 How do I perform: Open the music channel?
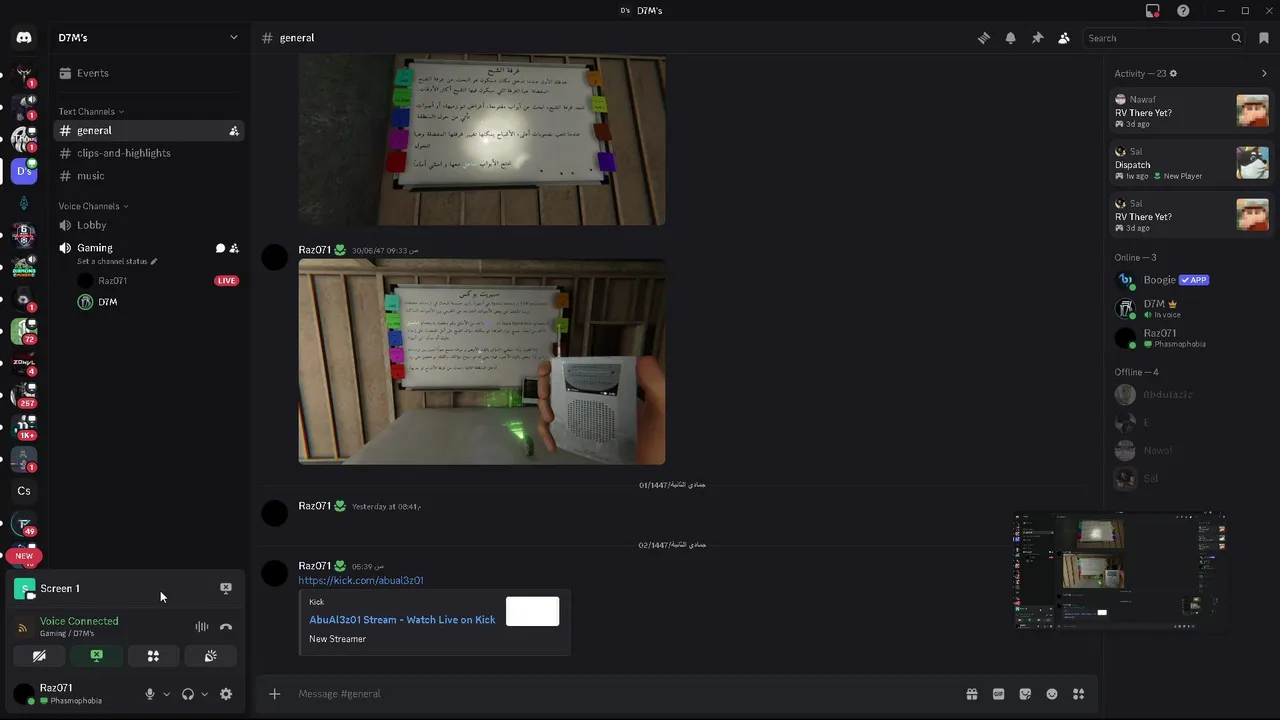pyautogui.click(x=150, y=176)
